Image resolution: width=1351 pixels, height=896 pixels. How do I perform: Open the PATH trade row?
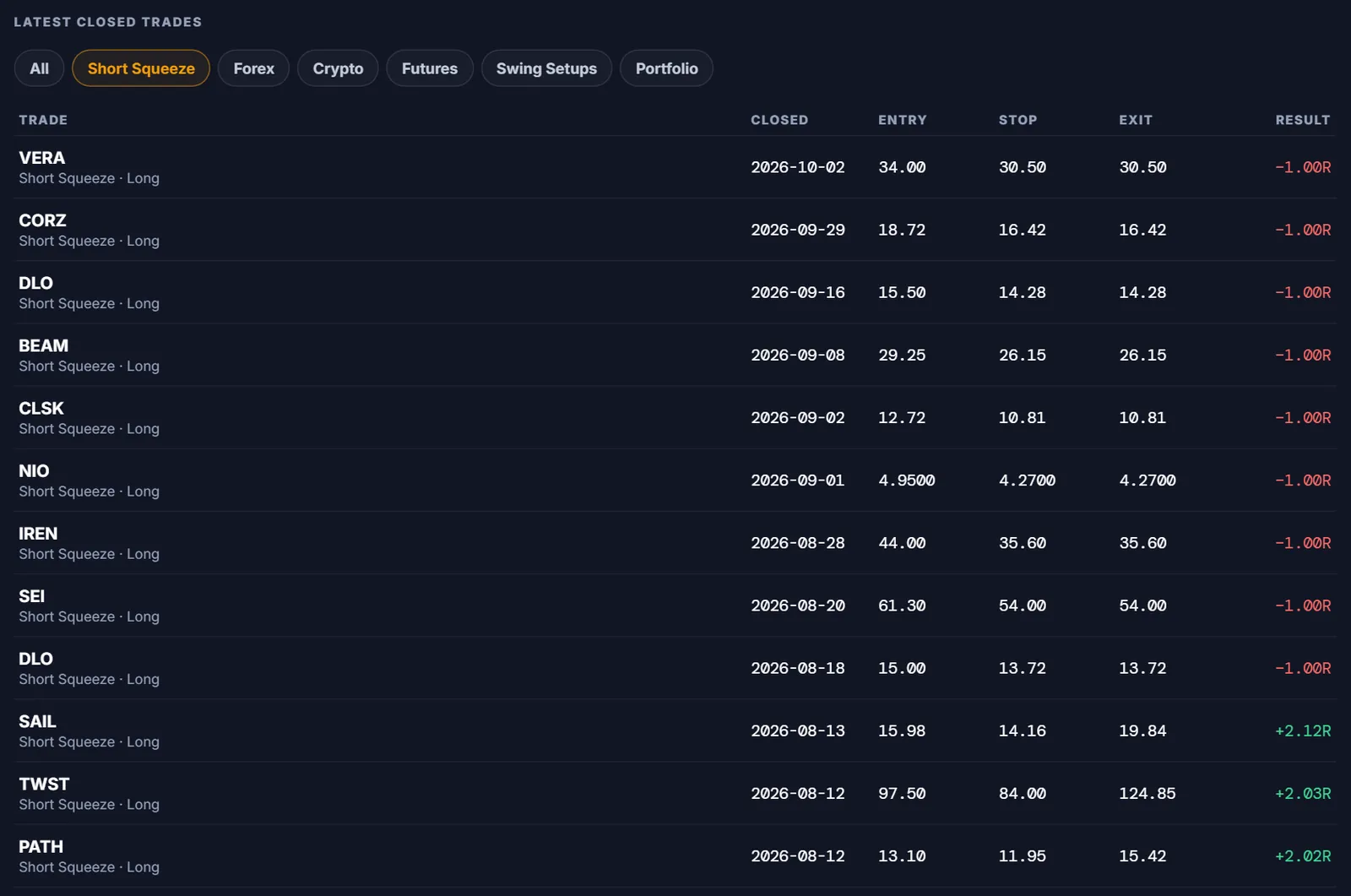[675, 855]
